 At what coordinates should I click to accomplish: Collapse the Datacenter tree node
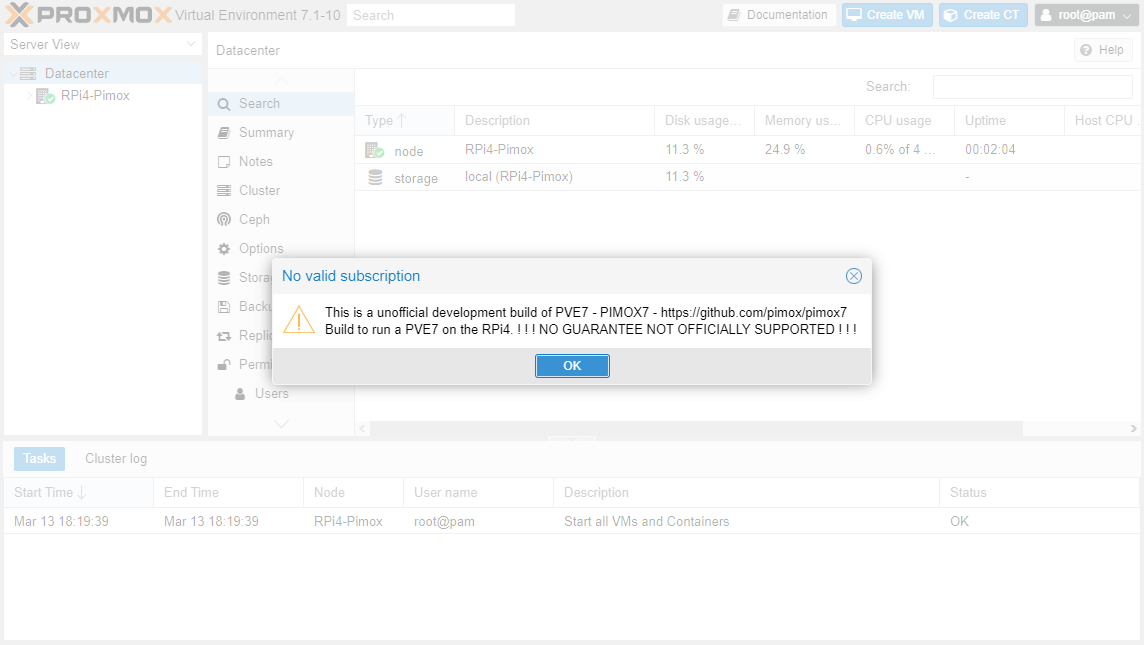click(x=12, y=74)
